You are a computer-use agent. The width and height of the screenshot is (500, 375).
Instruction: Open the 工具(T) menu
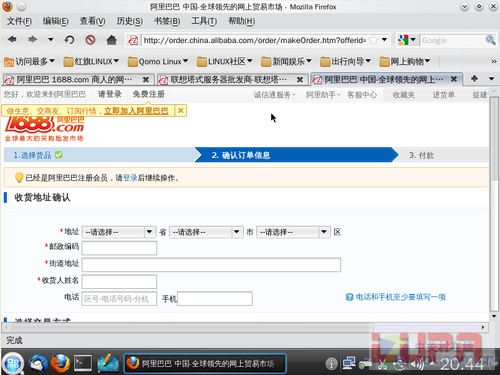coord(204,21)
